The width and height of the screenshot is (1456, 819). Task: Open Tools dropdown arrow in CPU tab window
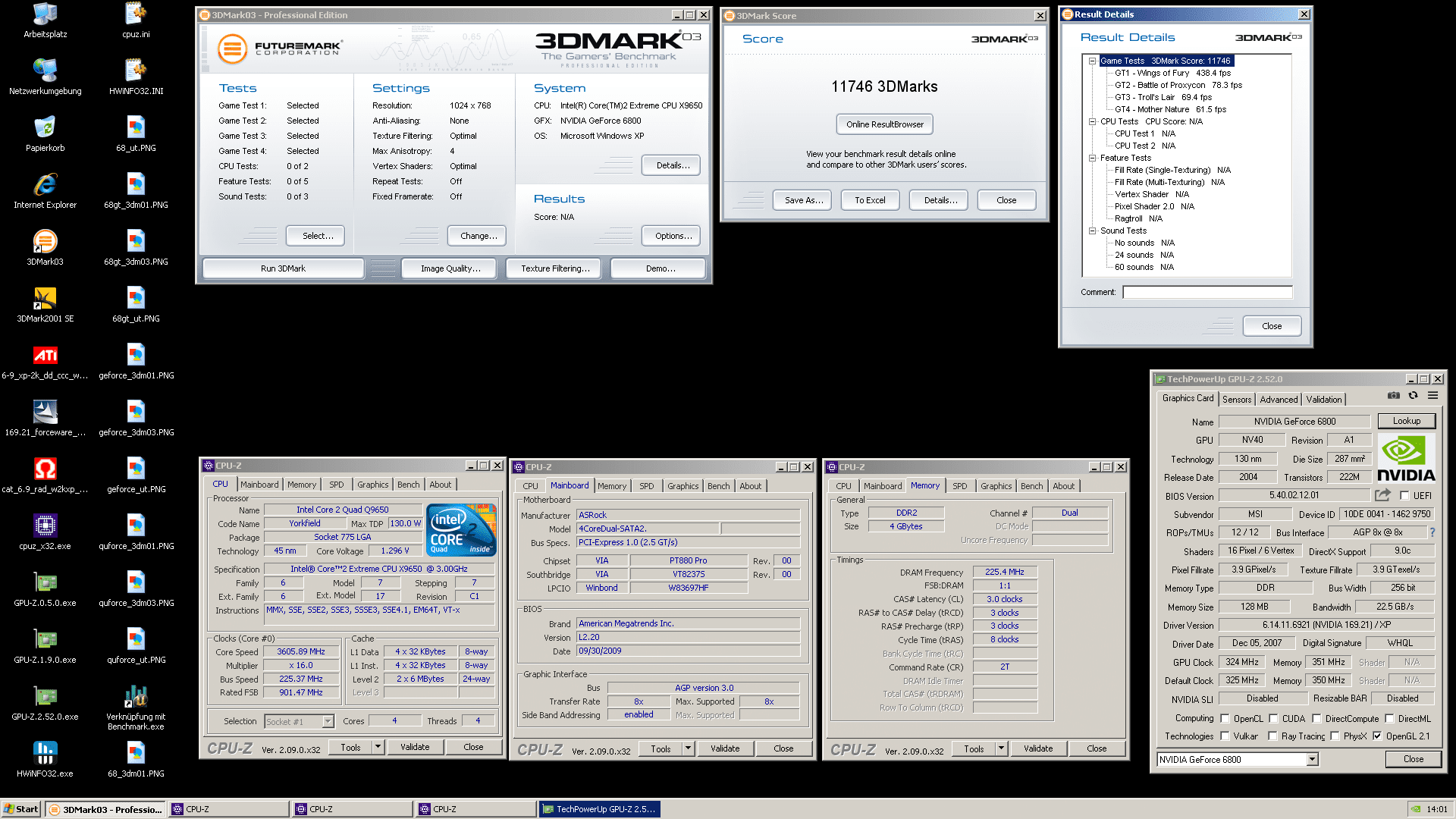[378, 747]
